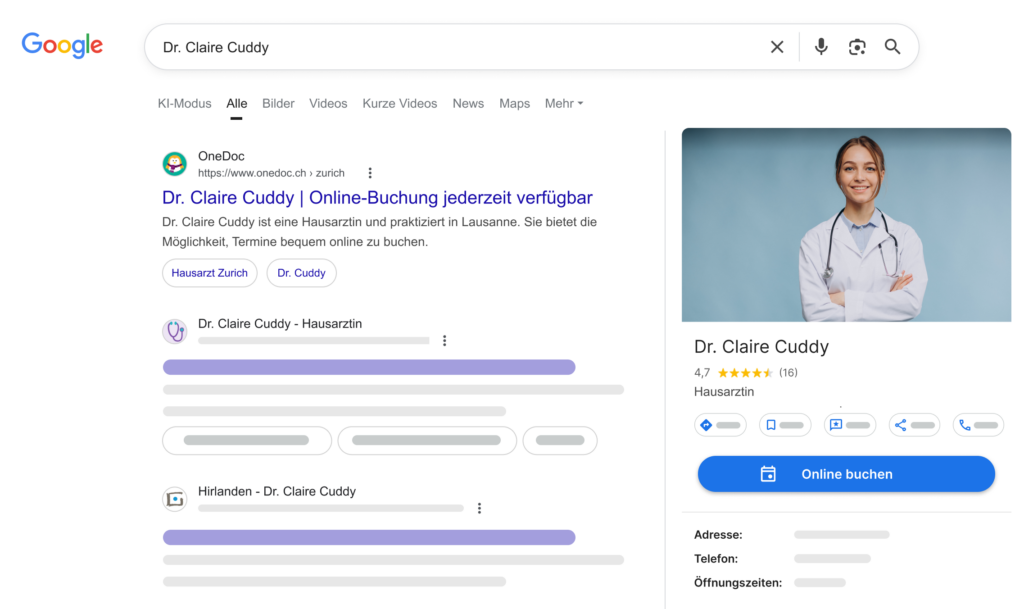Open the doctor photo in knowledge panel
Image resolution: width=1024 pixels, height=609 pixels.
point(846,225)
